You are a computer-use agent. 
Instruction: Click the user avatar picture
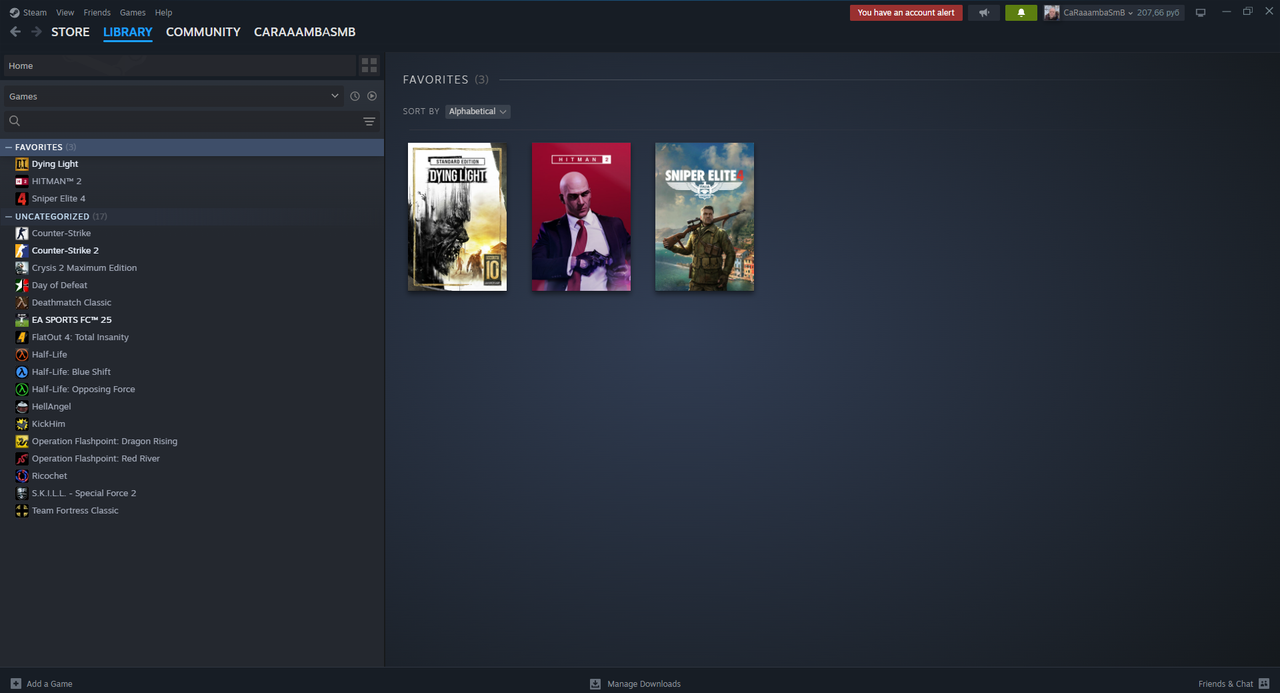coord(1052,13)
